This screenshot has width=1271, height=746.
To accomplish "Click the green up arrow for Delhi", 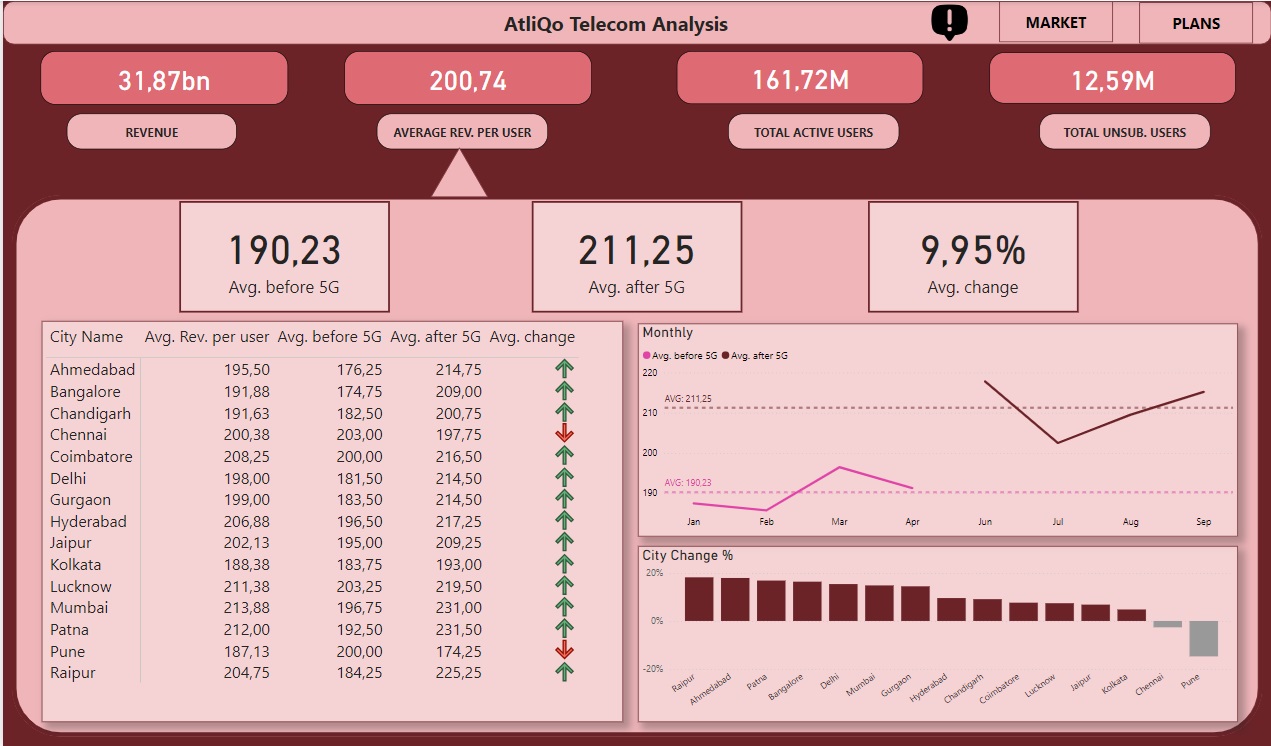I will [x=564, y=478].
